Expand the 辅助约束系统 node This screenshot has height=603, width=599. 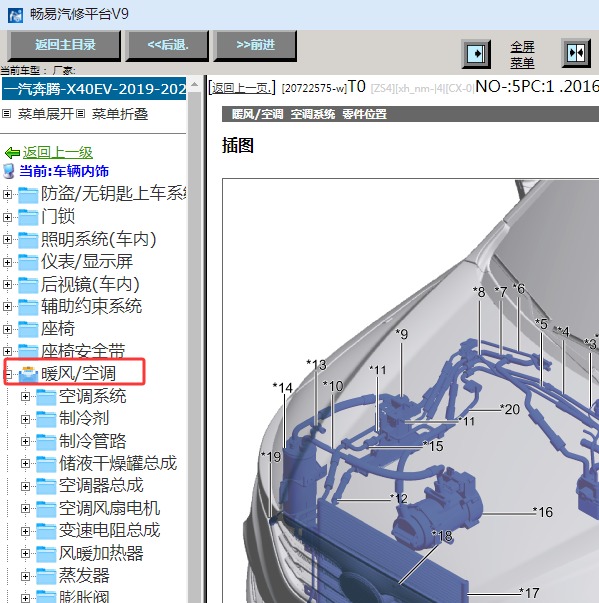(x=7, y=306)
